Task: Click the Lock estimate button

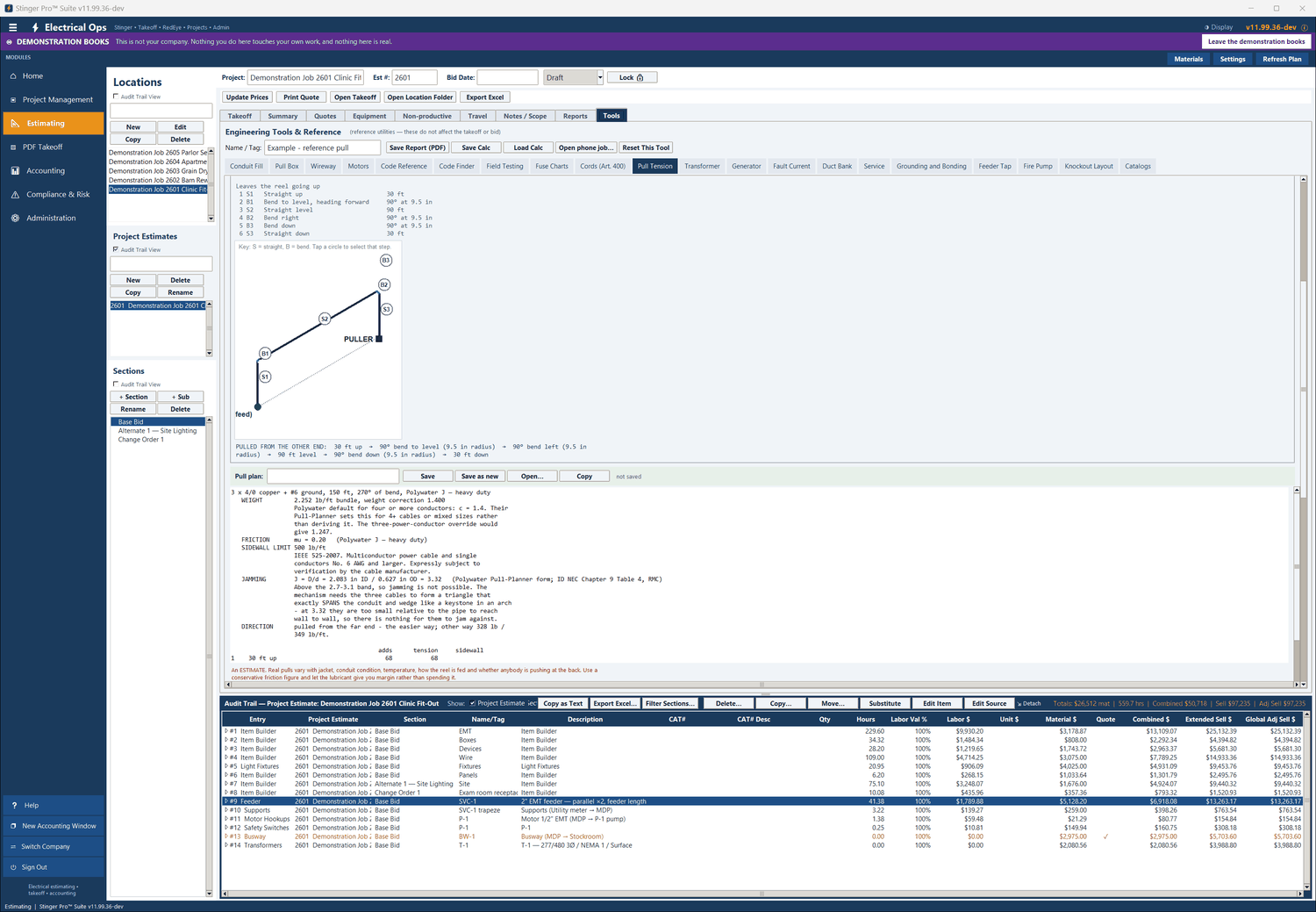Action: (632, 77)
